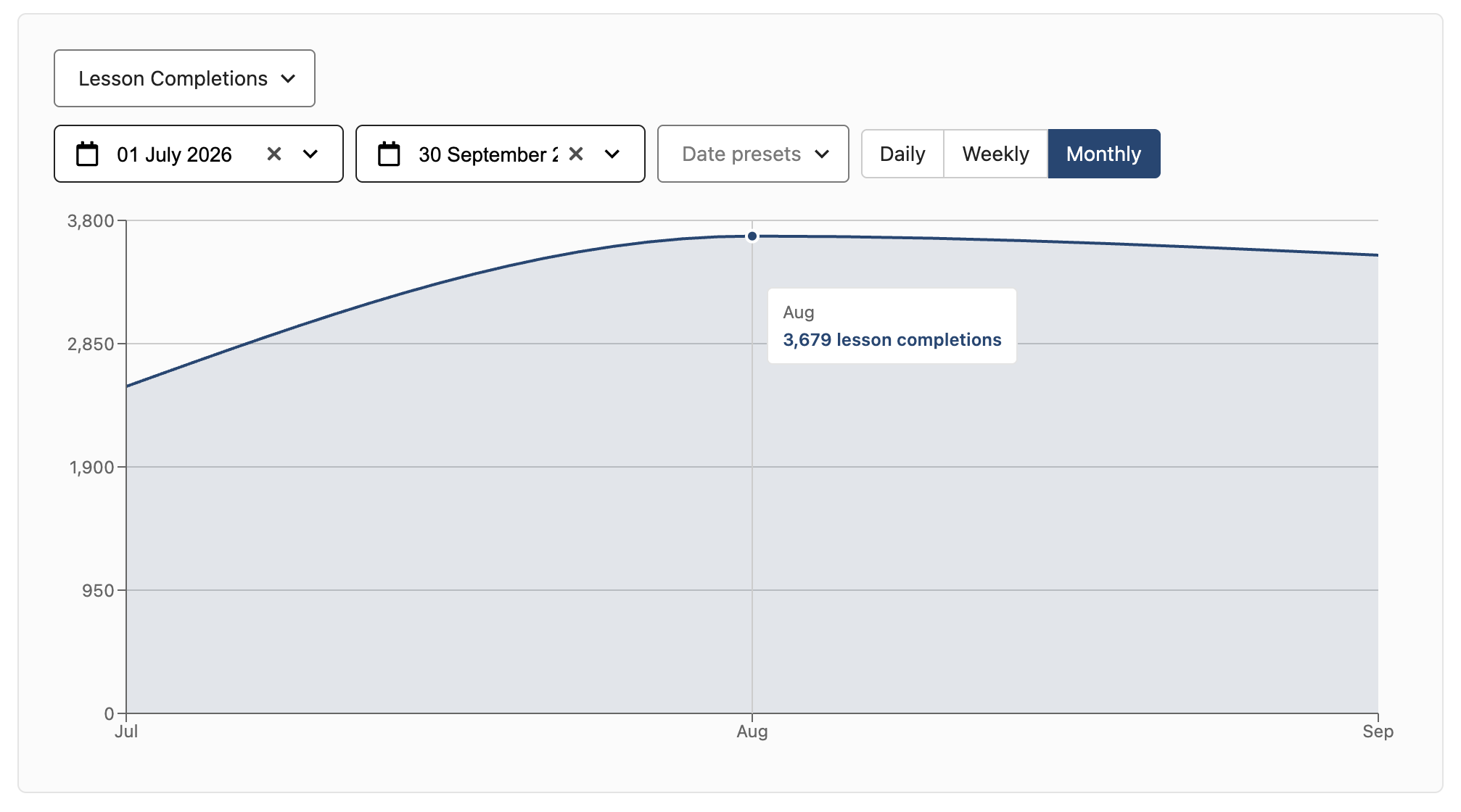
Task: Click the Aug data point on the chart
Action: 752,236
